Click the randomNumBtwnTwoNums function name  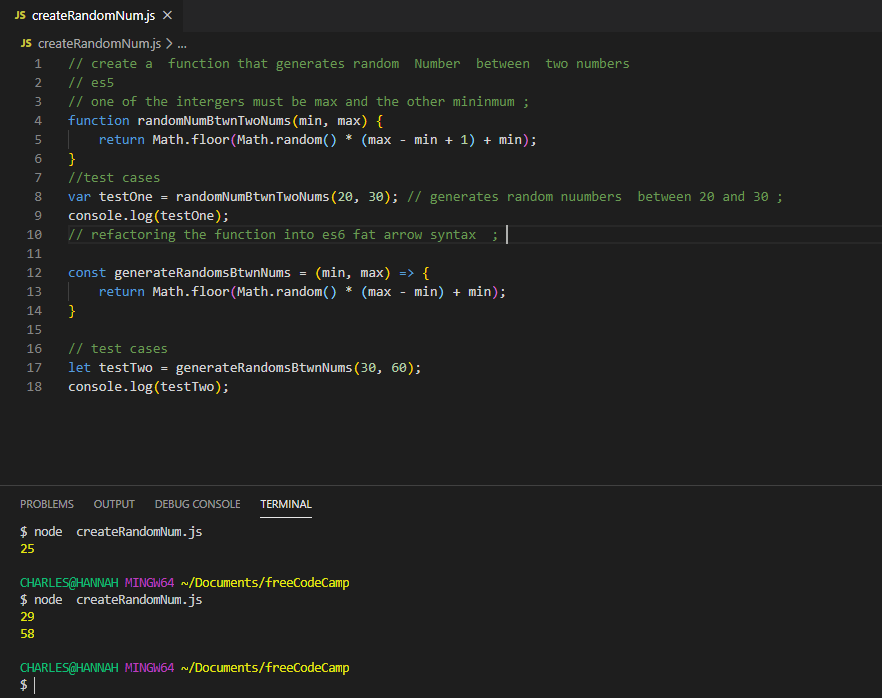(209, 120)
